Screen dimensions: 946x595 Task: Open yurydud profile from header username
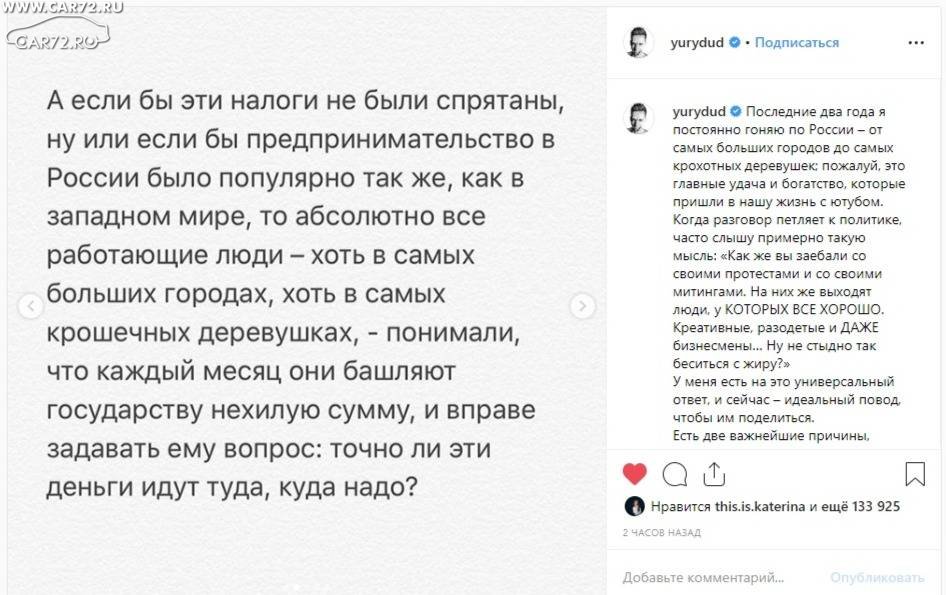coord(697,42)
